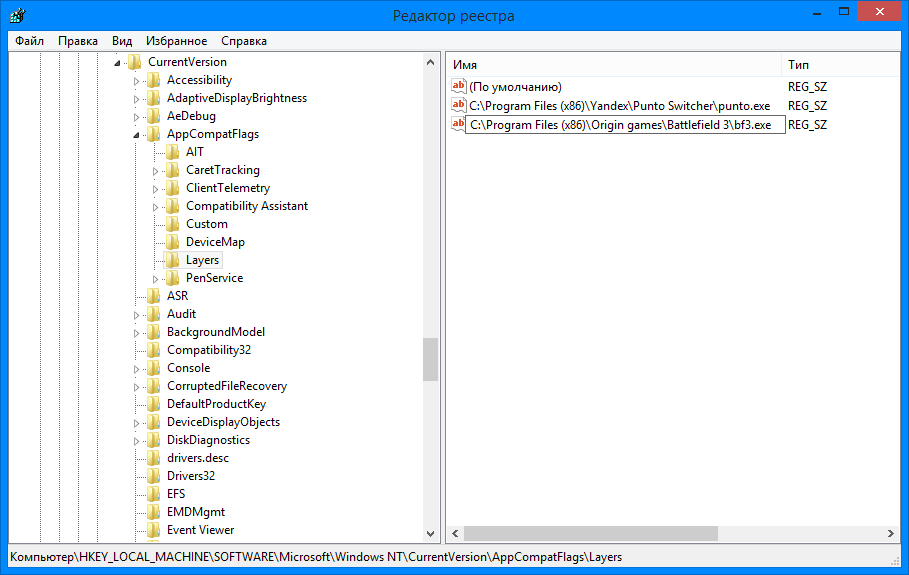Expand the AeDebug key
The height and width of the screenshot is (575, 909).
136,117
